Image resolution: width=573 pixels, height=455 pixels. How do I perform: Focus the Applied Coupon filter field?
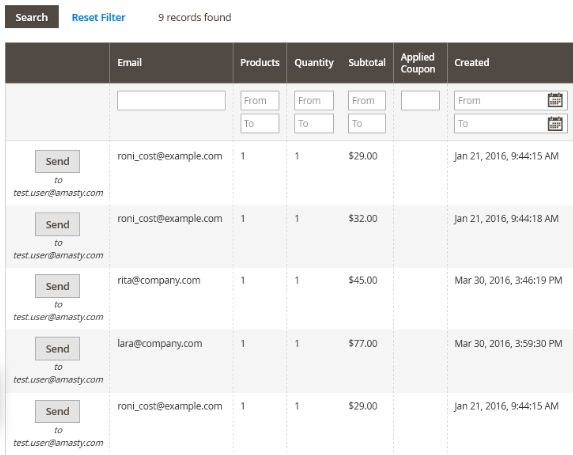point(420,101)
